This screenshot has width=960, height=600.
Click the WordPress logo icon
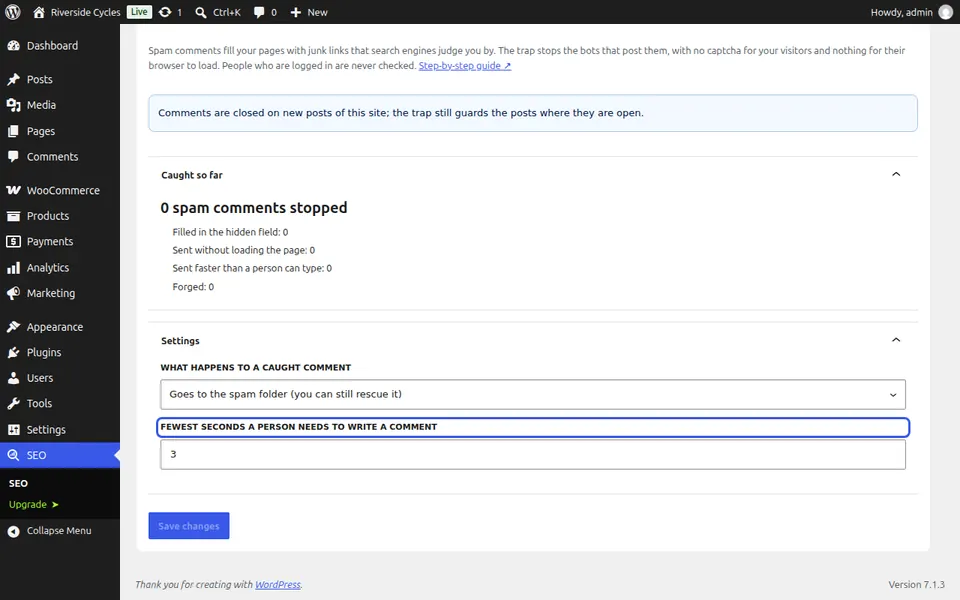click(x=13, y=12)
